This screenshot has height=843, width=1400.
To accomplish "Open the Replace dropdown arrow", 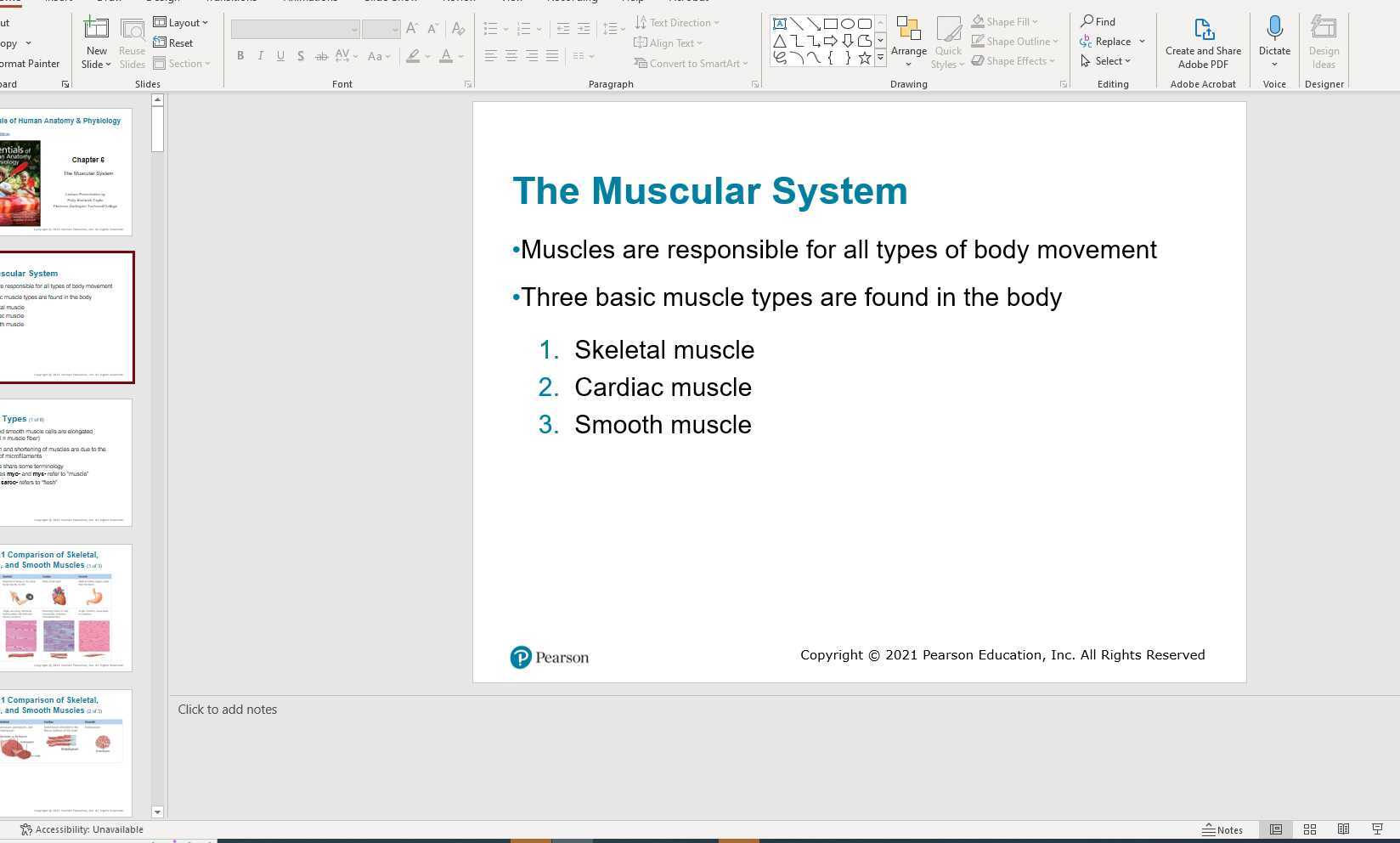I will click(1142, 42).
